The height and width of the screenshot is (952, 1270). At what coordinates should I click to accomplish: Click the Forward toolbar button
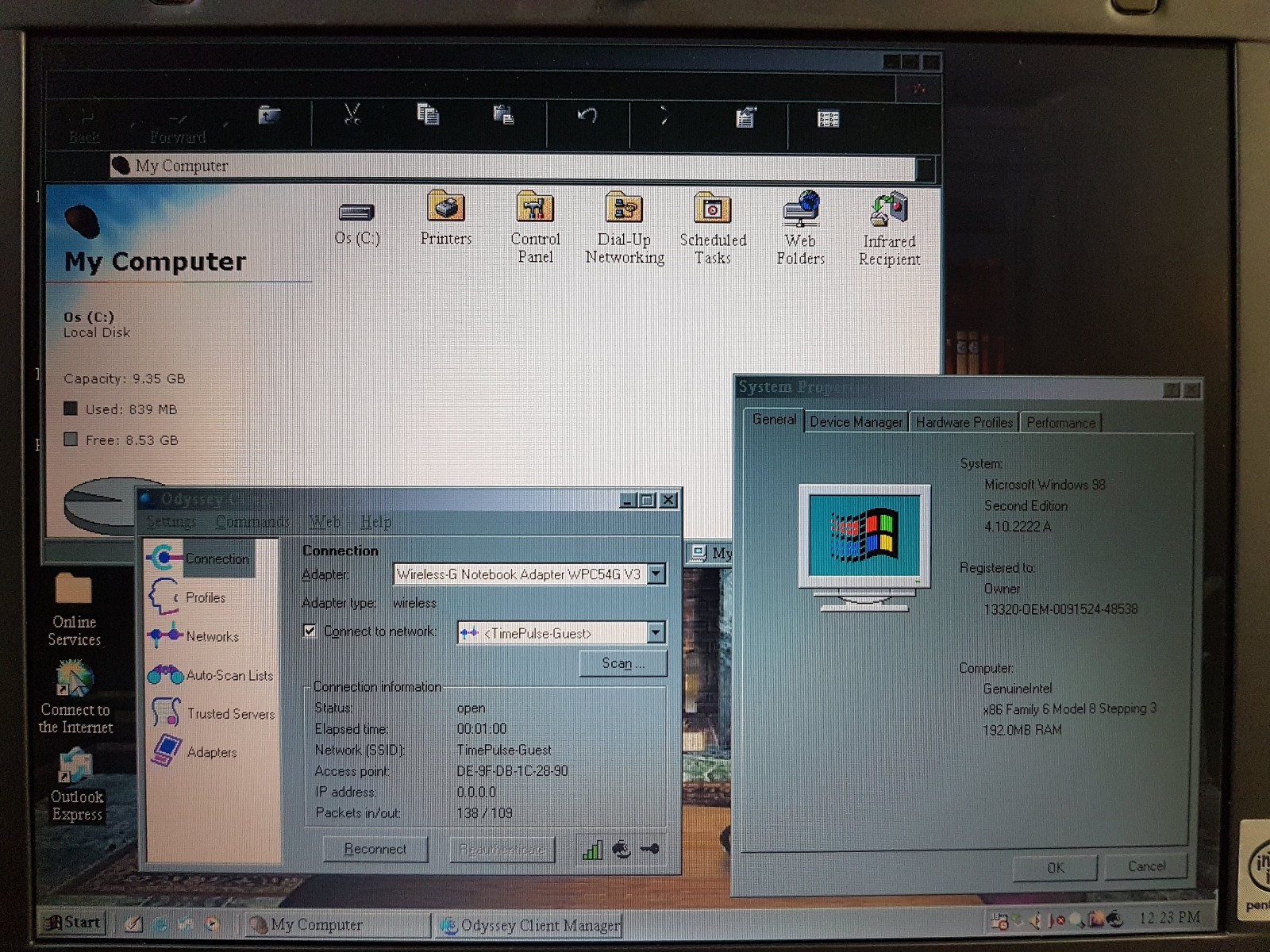click(178, 126)
